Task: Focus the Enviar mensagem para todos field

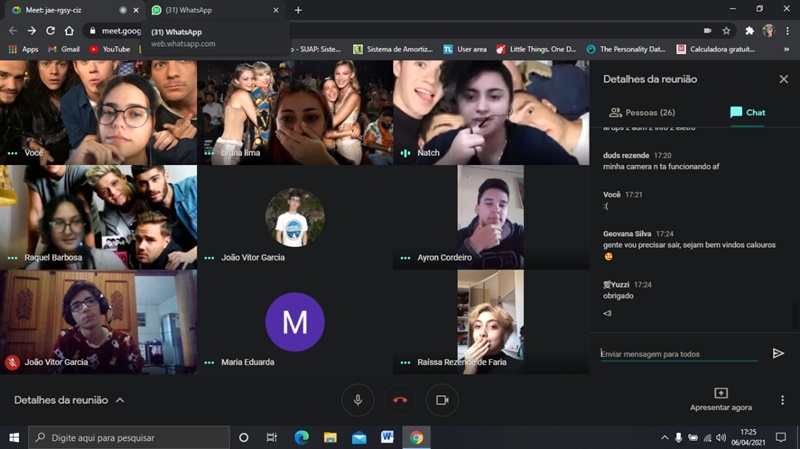Action: [679, 354]
